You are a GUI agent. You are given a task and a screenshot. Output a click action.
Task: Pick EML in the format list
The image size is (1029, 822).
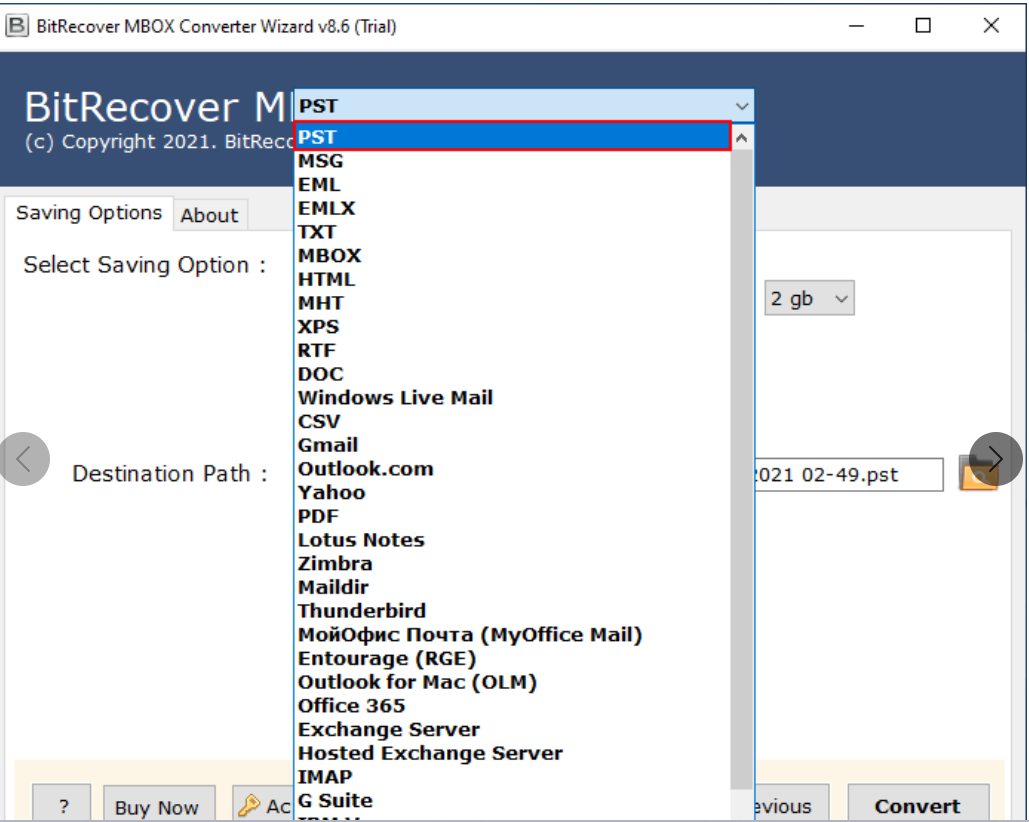point(513,184)
